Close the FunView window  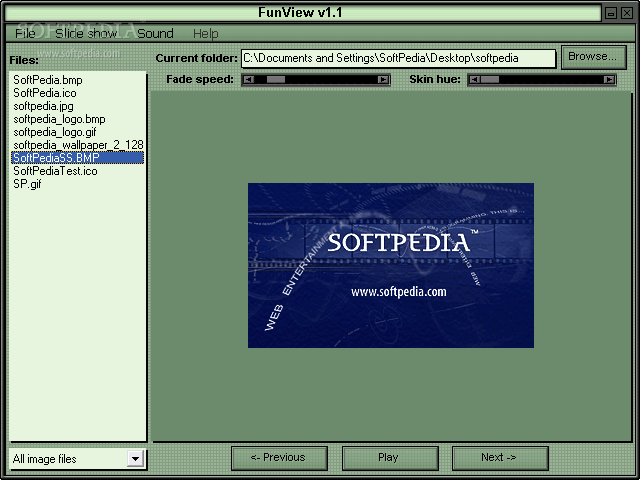tap(627, 13)
